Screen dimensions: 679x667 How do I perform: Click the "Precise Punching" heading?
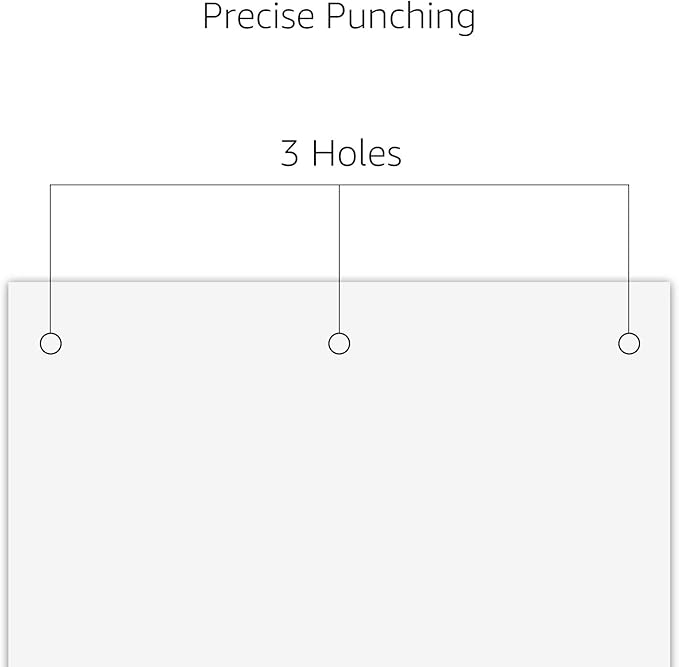coord(339,17)
